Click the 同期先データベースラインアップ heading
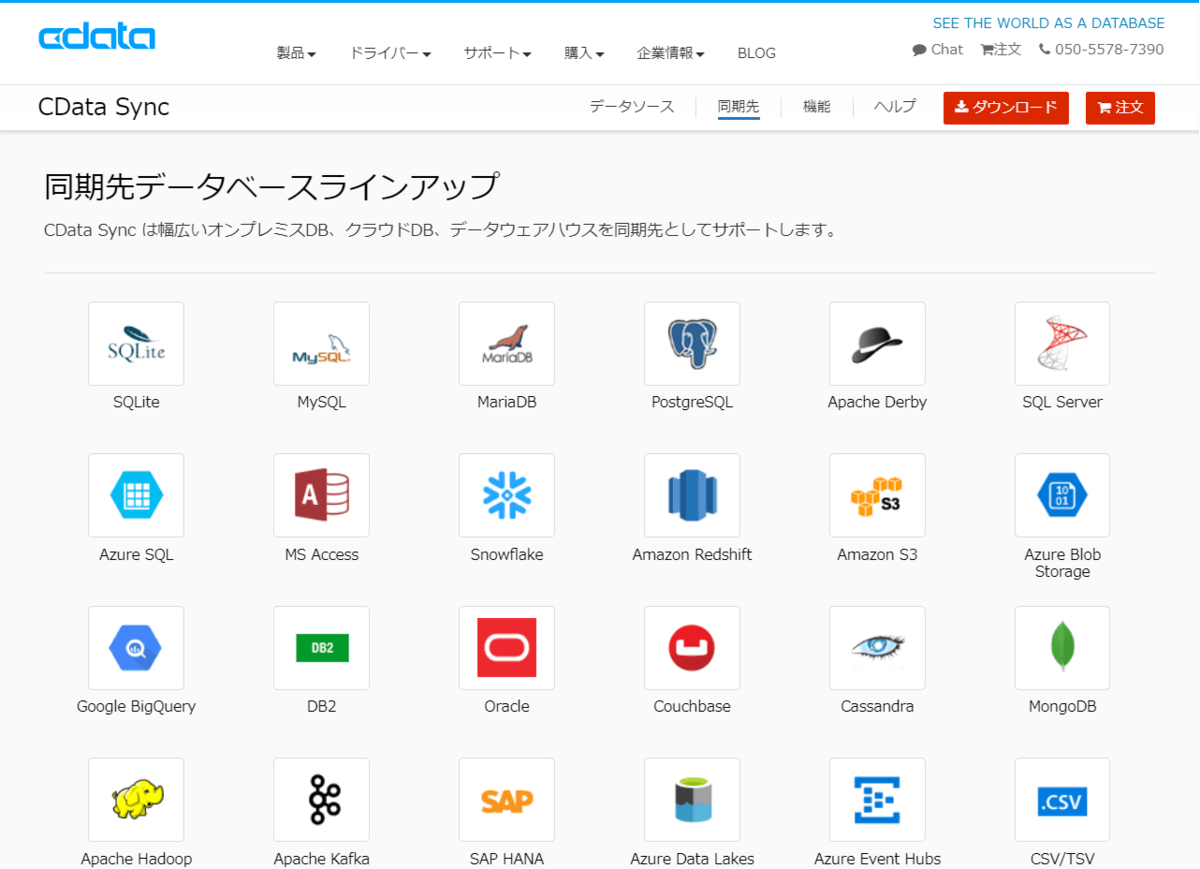 (x=271, y=187)
